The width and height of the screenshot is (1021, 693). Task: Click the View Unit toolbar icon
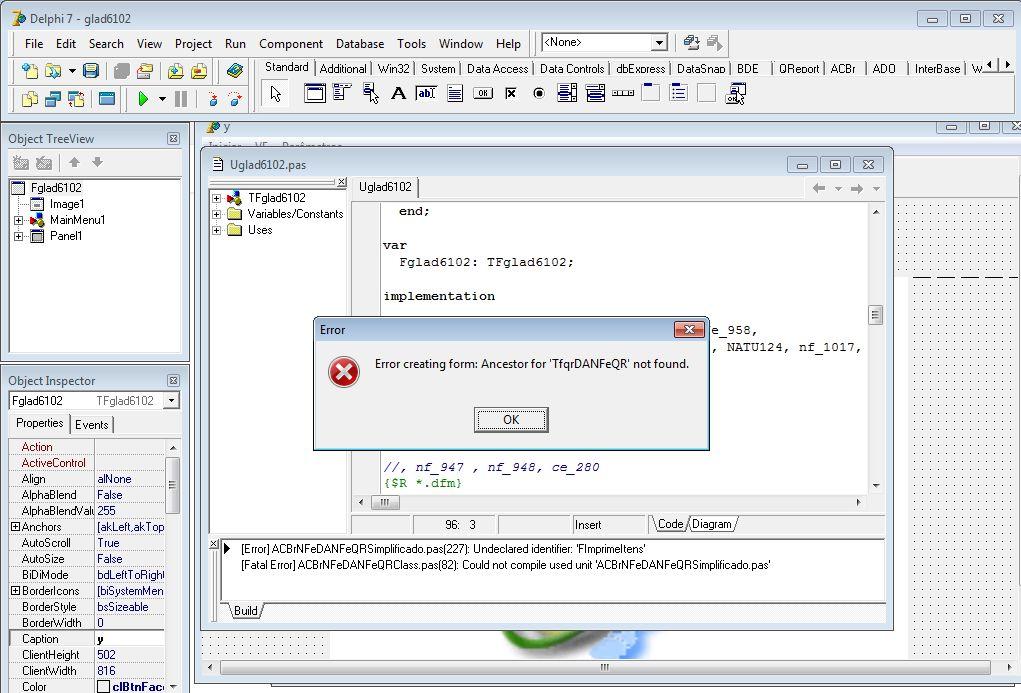(x=29, y=99)
